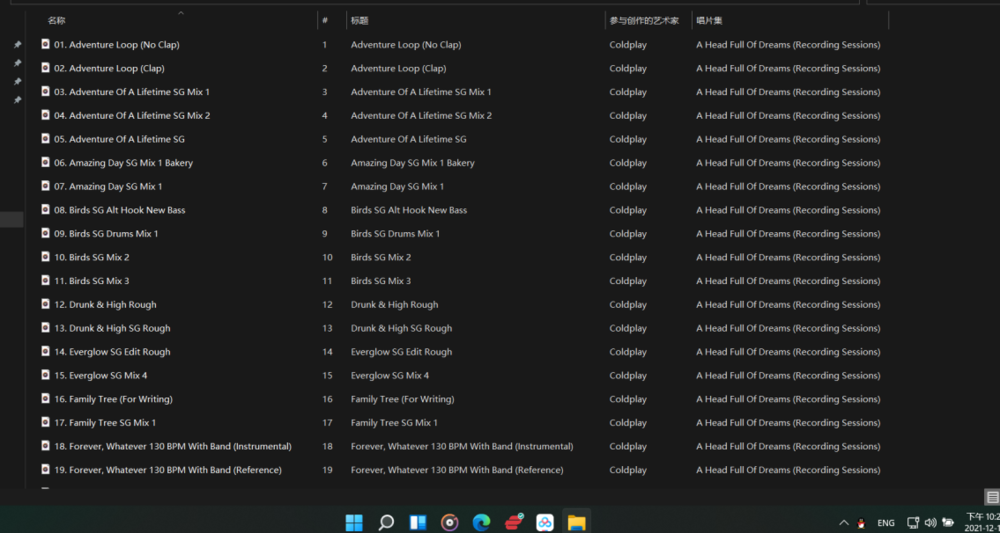Click pin icon beside row 02. Adventure Loop (Clap)
Screen dimensions: 1000x533
[x=17, y=63]
